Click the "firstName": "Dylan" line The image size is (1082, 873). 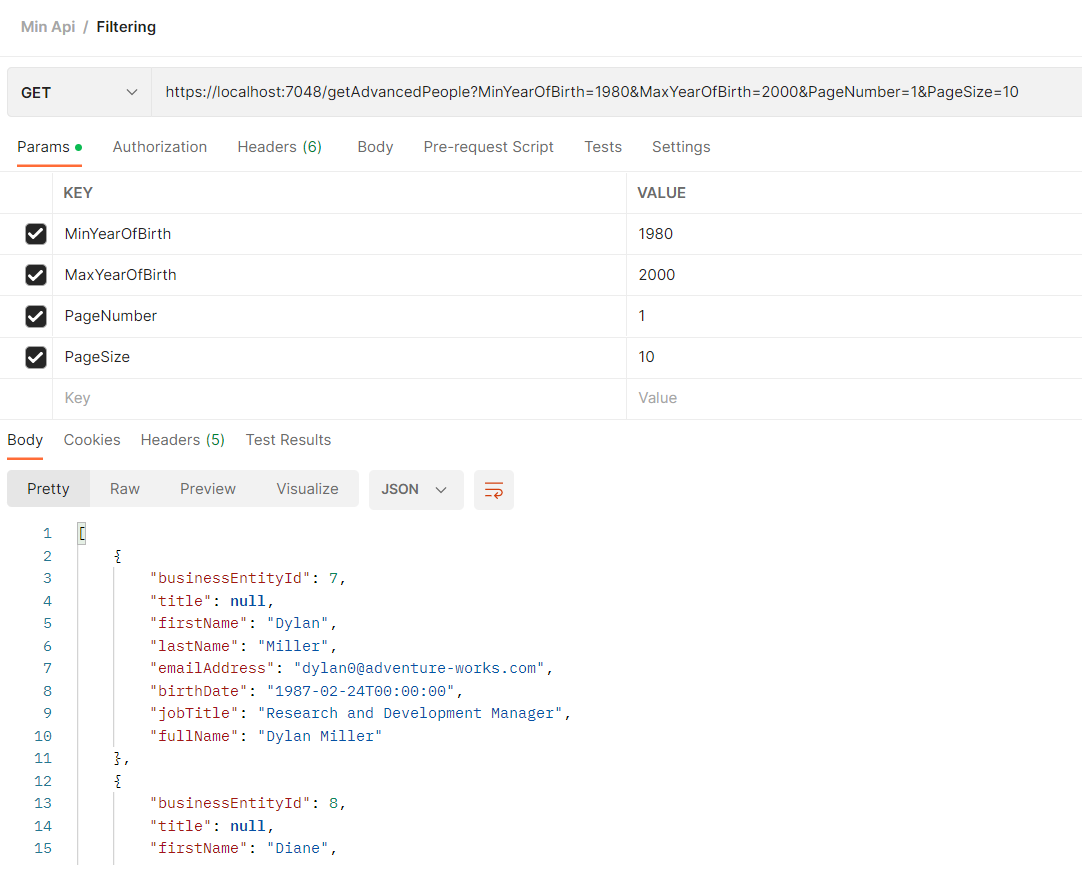243,623
